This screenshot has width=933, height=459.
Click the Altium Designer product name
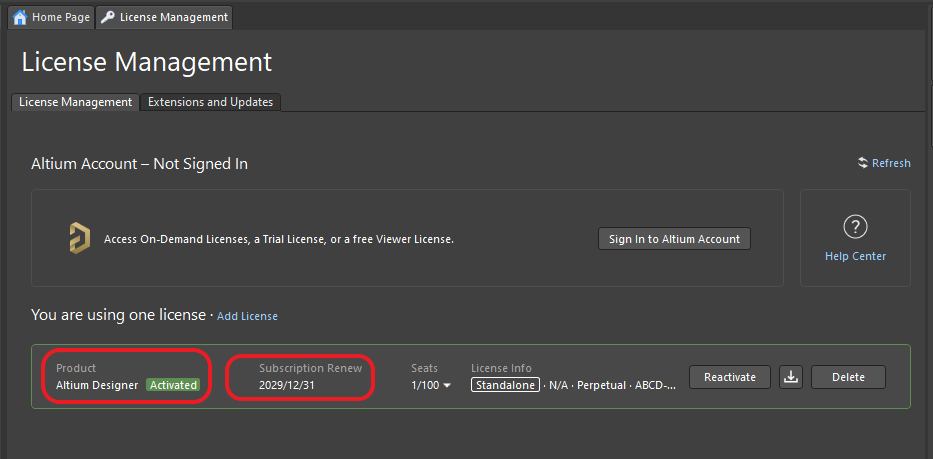(97, 385)
